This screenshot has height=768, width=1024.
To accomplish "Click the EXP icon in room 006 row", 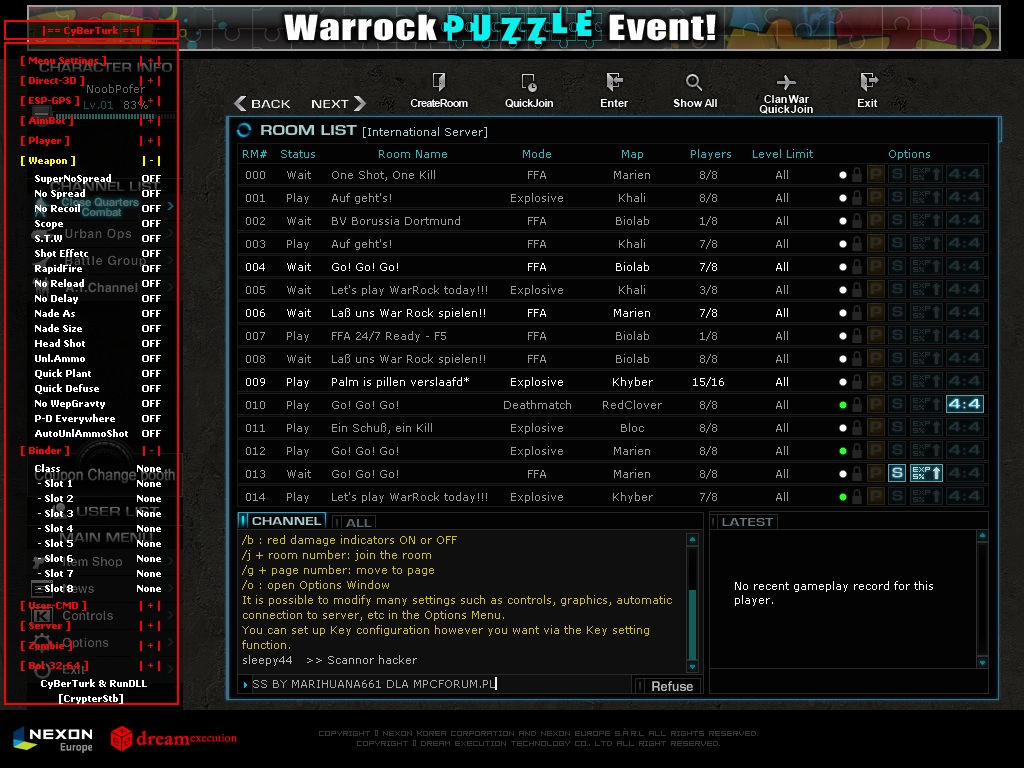I will [926, 313].
